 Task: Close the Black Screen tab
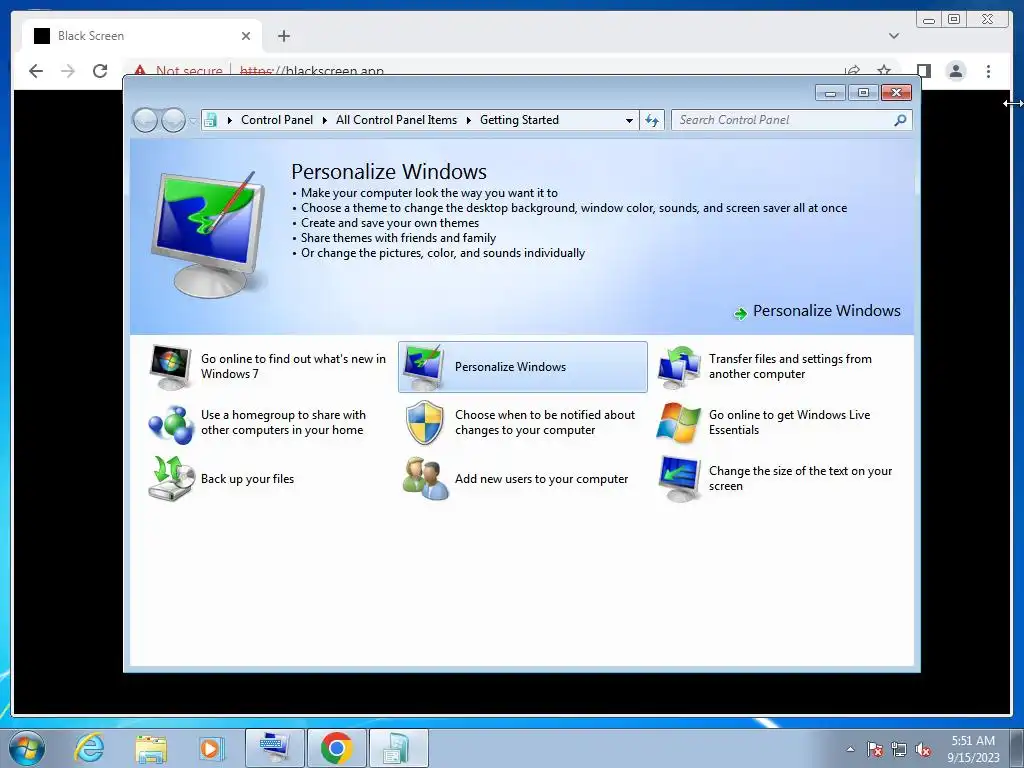coord(246,36)
